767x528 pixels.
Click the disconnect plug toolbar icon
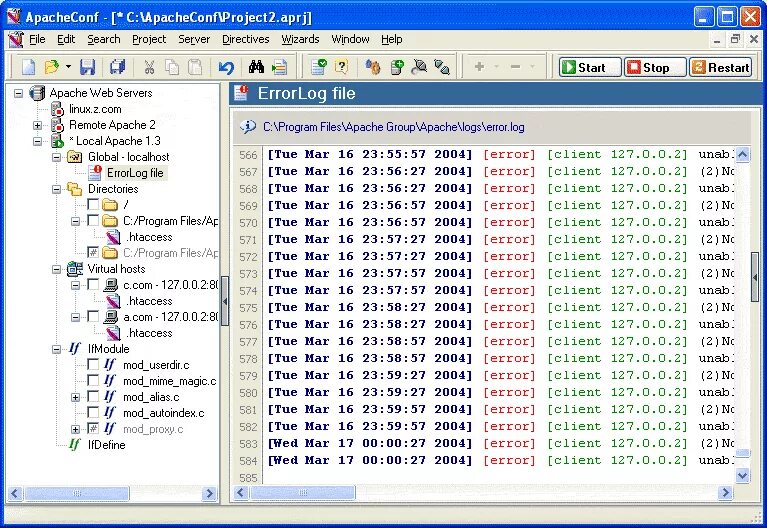pos(442,67)
